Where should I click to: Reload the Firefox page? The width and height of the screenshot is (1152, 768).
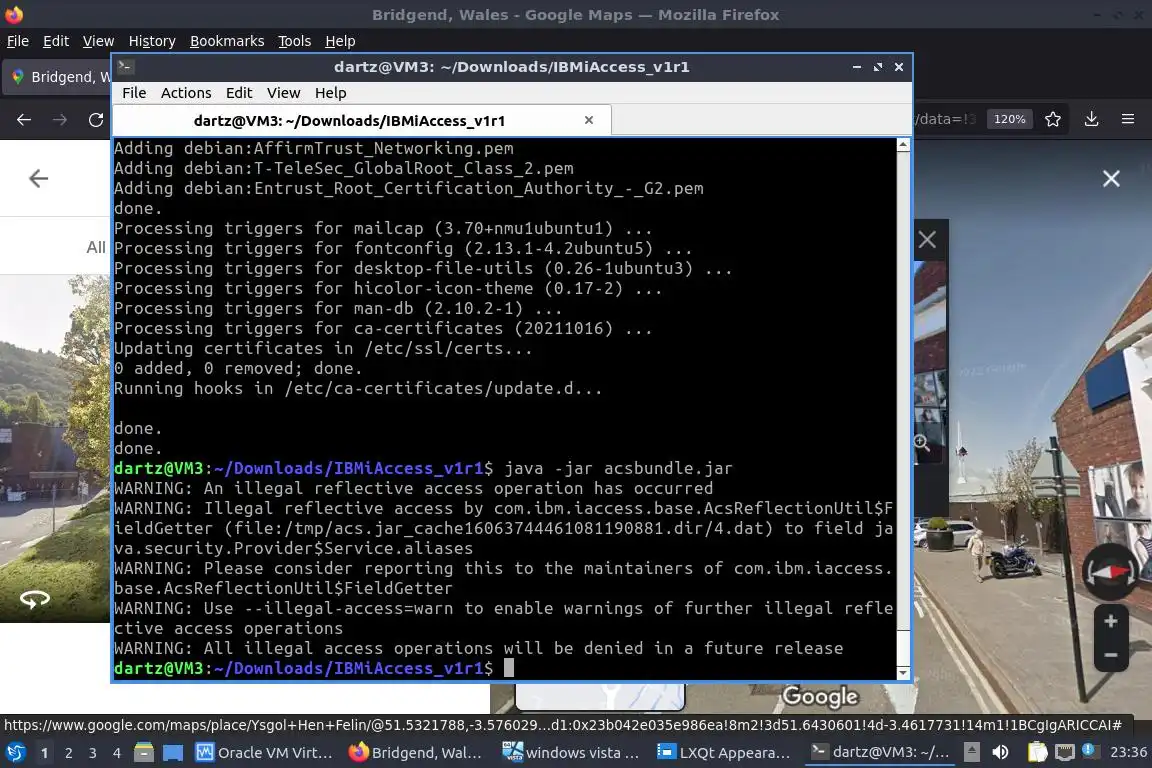pos(96,120)
